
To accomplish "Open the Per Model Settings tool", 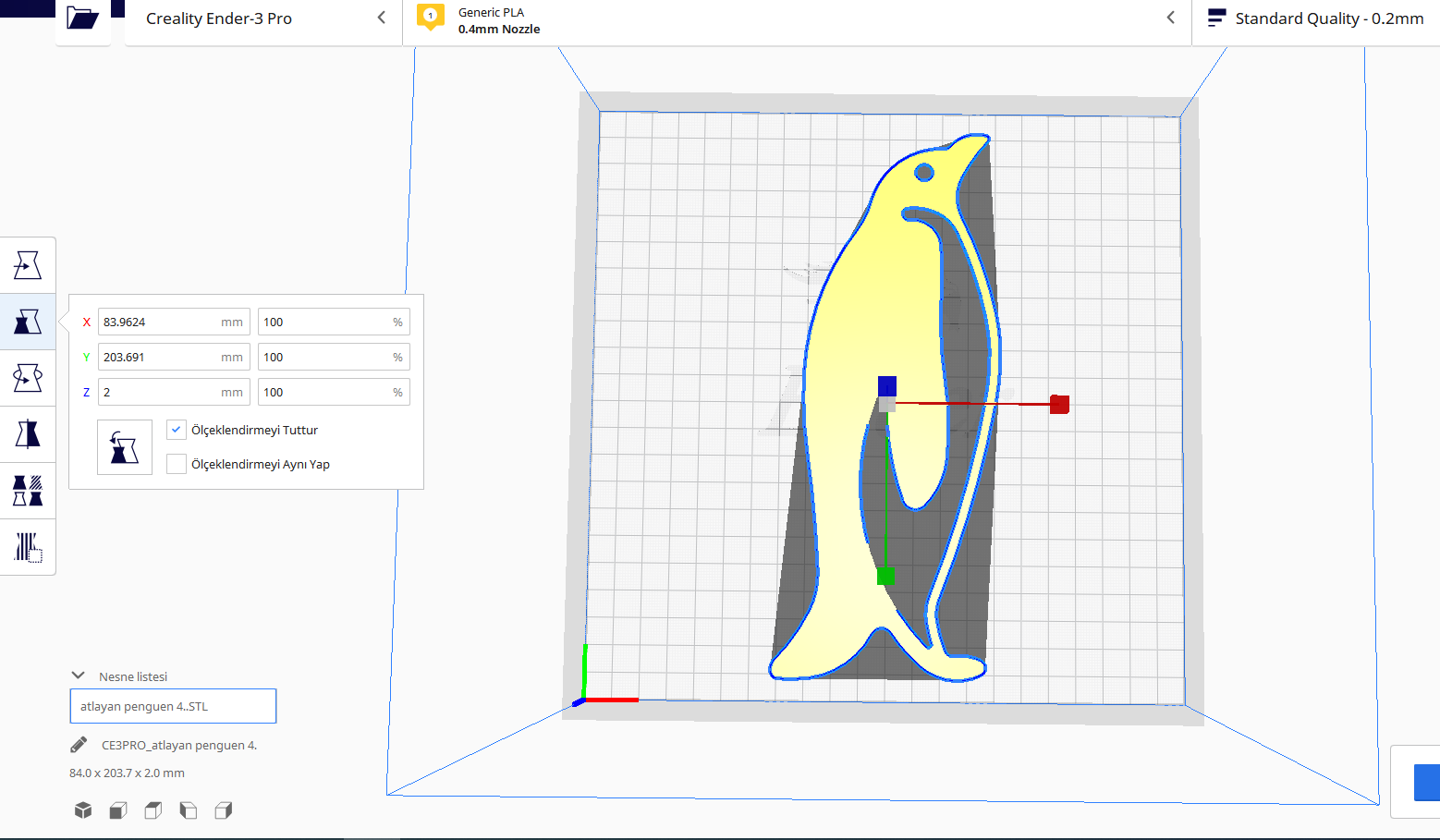I will tap(28, 491).
